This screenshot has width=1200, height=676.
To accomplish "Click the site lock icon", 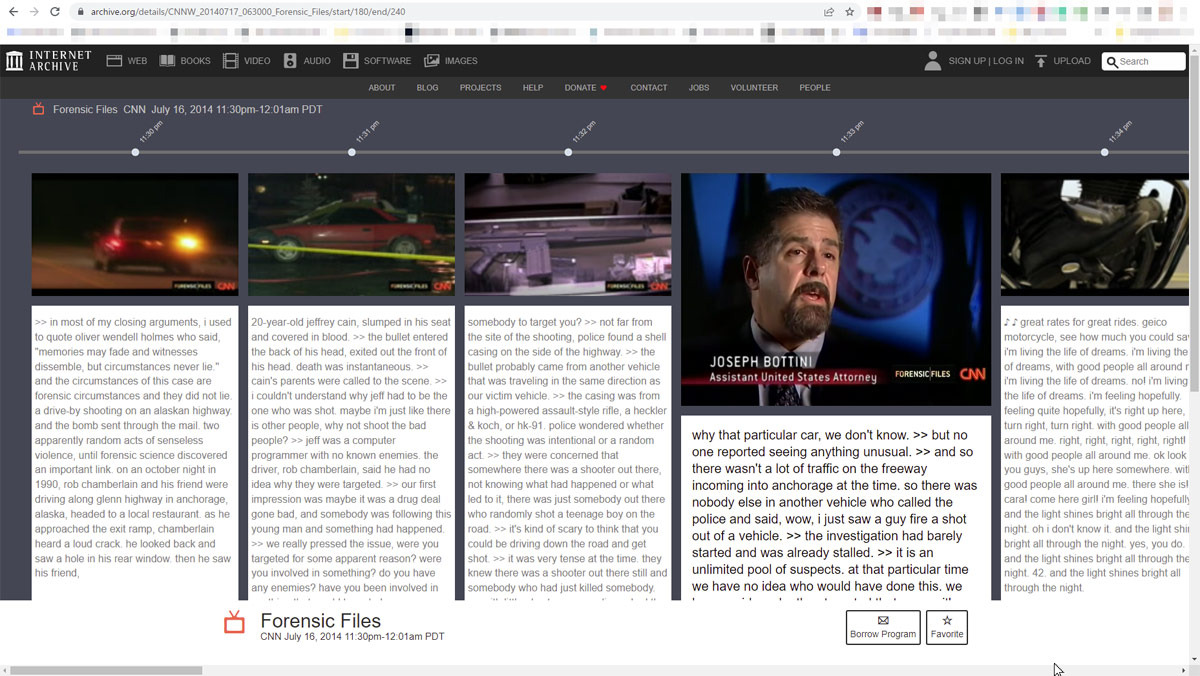I will coord(82,12).
